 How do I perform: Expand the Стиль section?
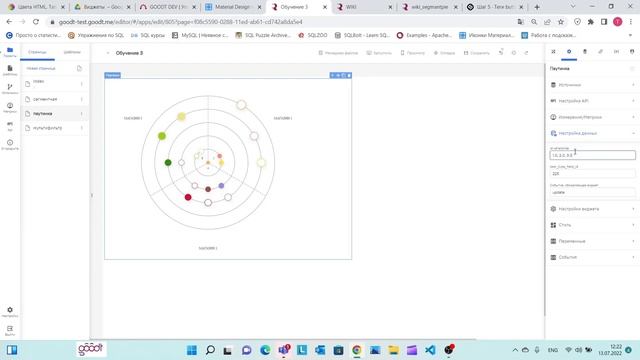[x=592, y=225]
